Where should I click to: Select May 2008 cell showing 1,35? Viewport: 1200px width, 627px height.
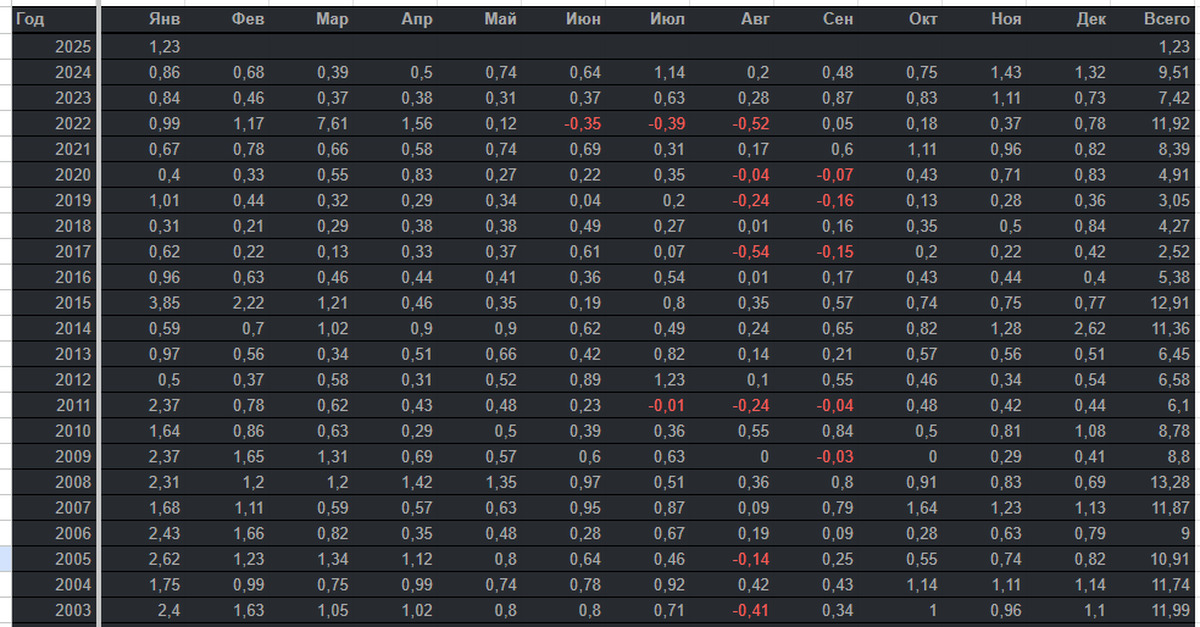(500, 482)
